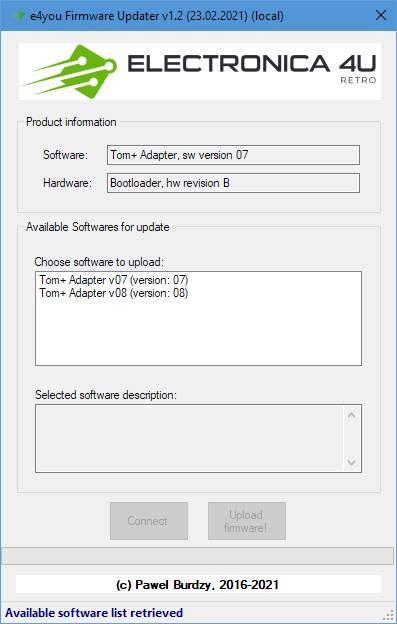Click the Pawel Burdzy copyright label
Image resolution: width=397 pixels, height=624 pixels.
pos(198,585)
